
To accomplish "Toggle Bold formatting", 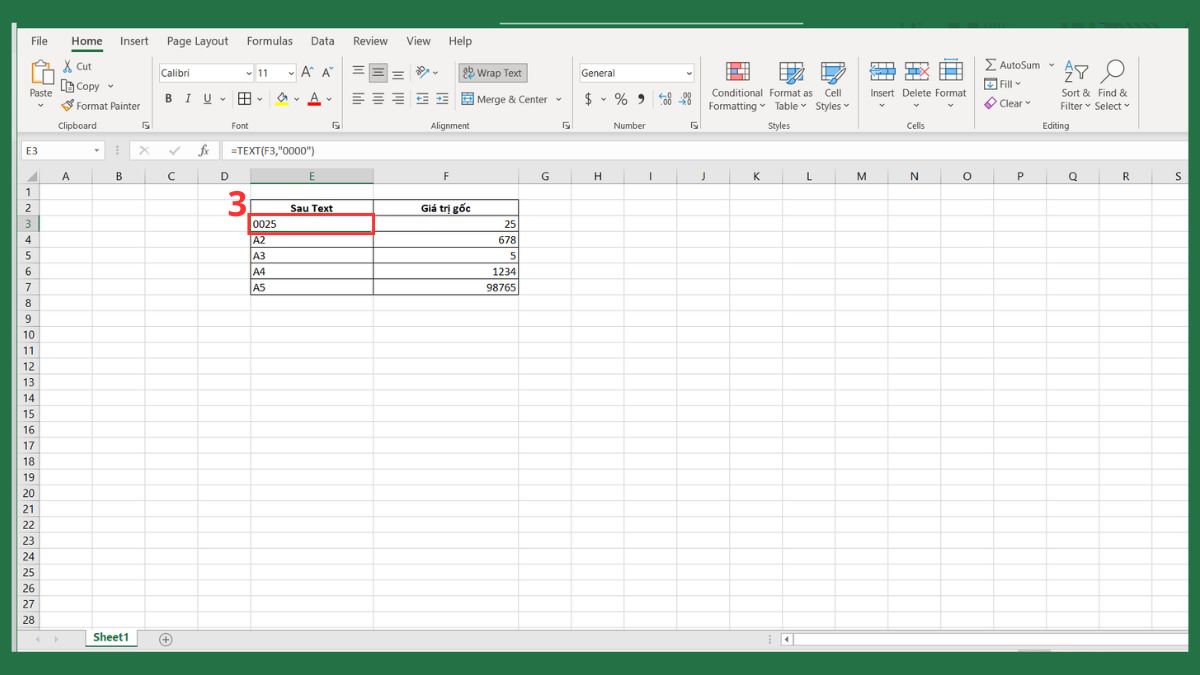I will 168,99.
